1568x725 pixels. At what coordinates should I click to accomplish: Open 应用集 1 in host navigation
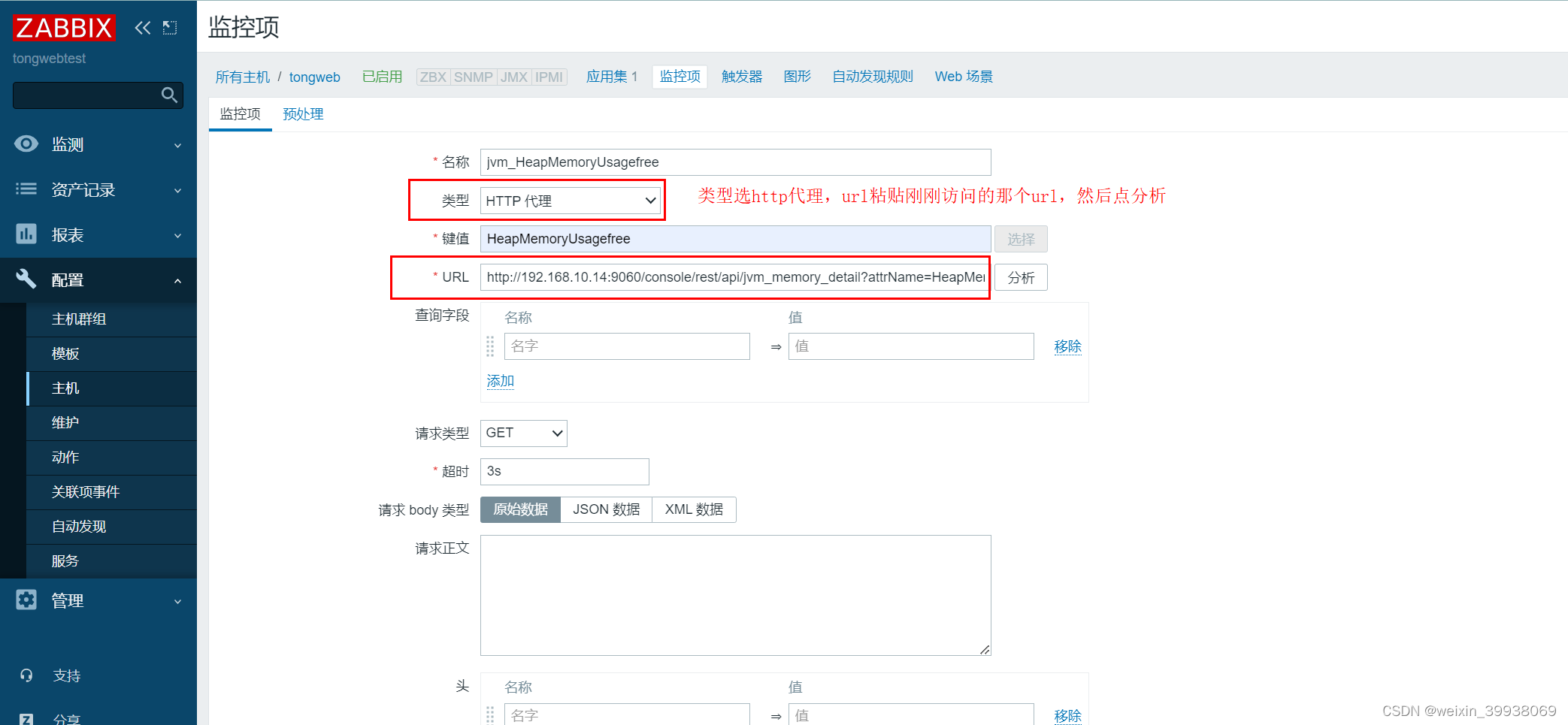coord(612,77)
